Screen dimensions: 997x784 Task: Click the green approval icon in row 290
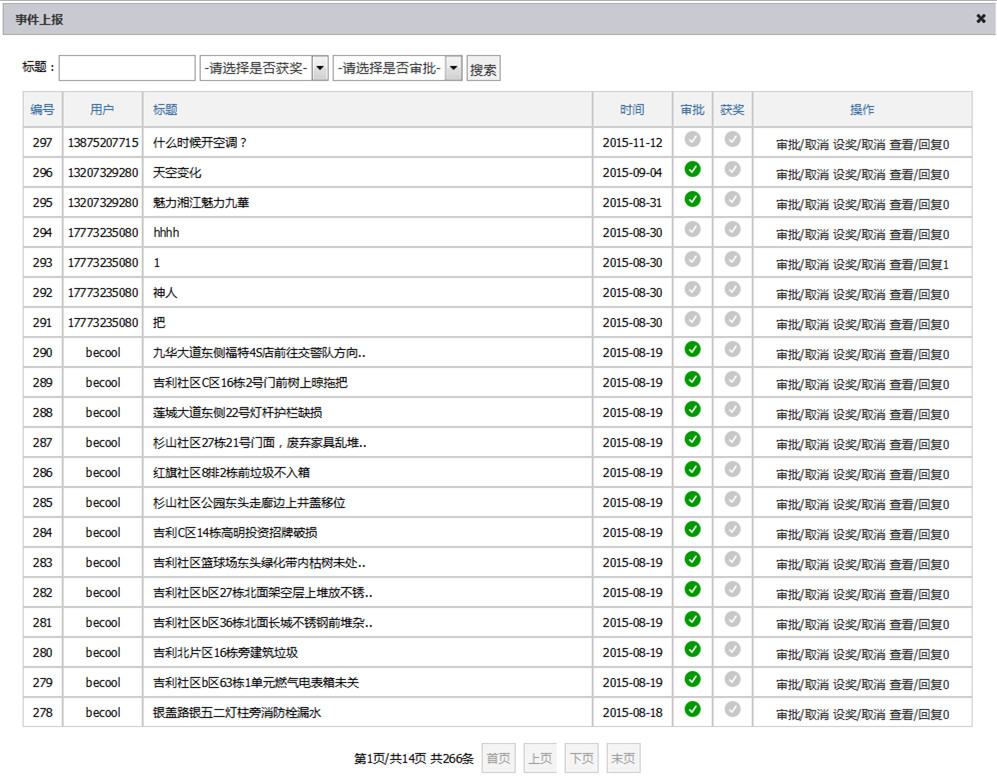point(692,350)
